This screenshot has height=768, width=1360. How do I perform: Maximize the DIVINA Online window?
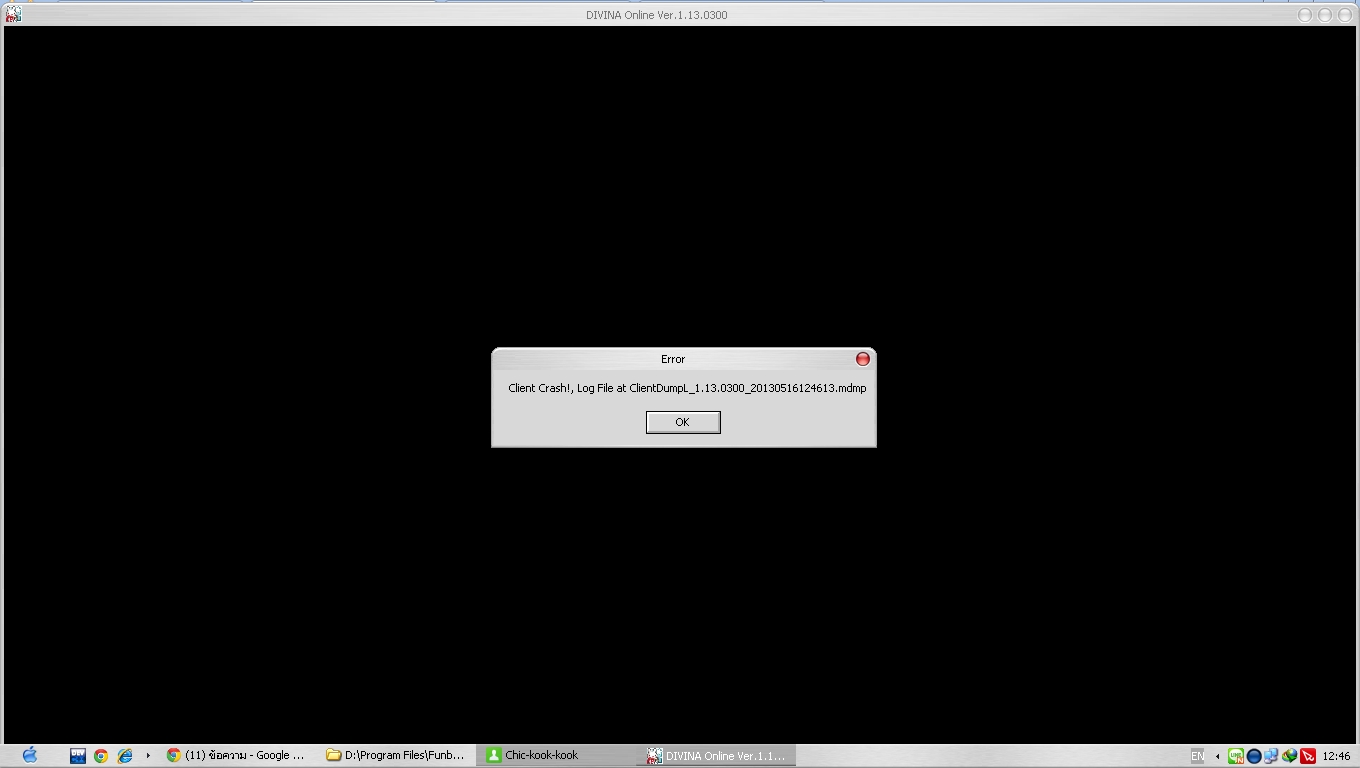pos(1325,15)
